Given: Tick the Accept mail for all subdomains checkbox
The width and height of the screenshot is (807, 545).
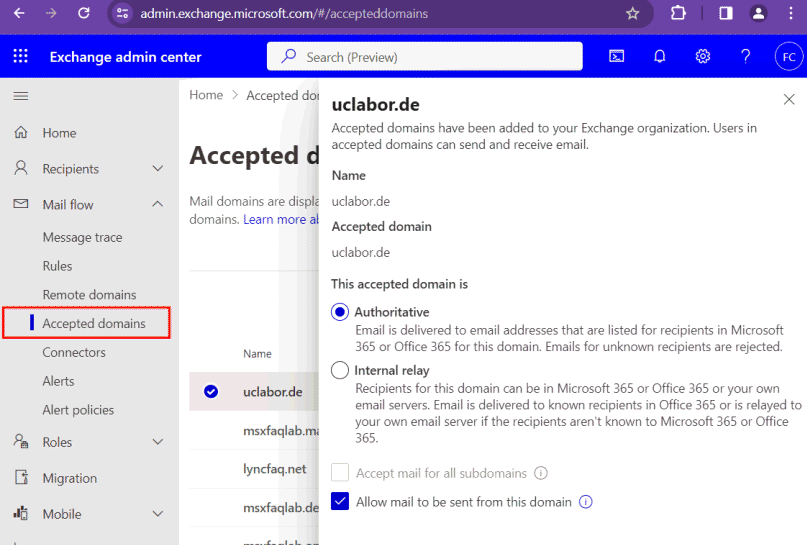Looking at the screenshot, I should pyautogui.click(x=340, y=472).
